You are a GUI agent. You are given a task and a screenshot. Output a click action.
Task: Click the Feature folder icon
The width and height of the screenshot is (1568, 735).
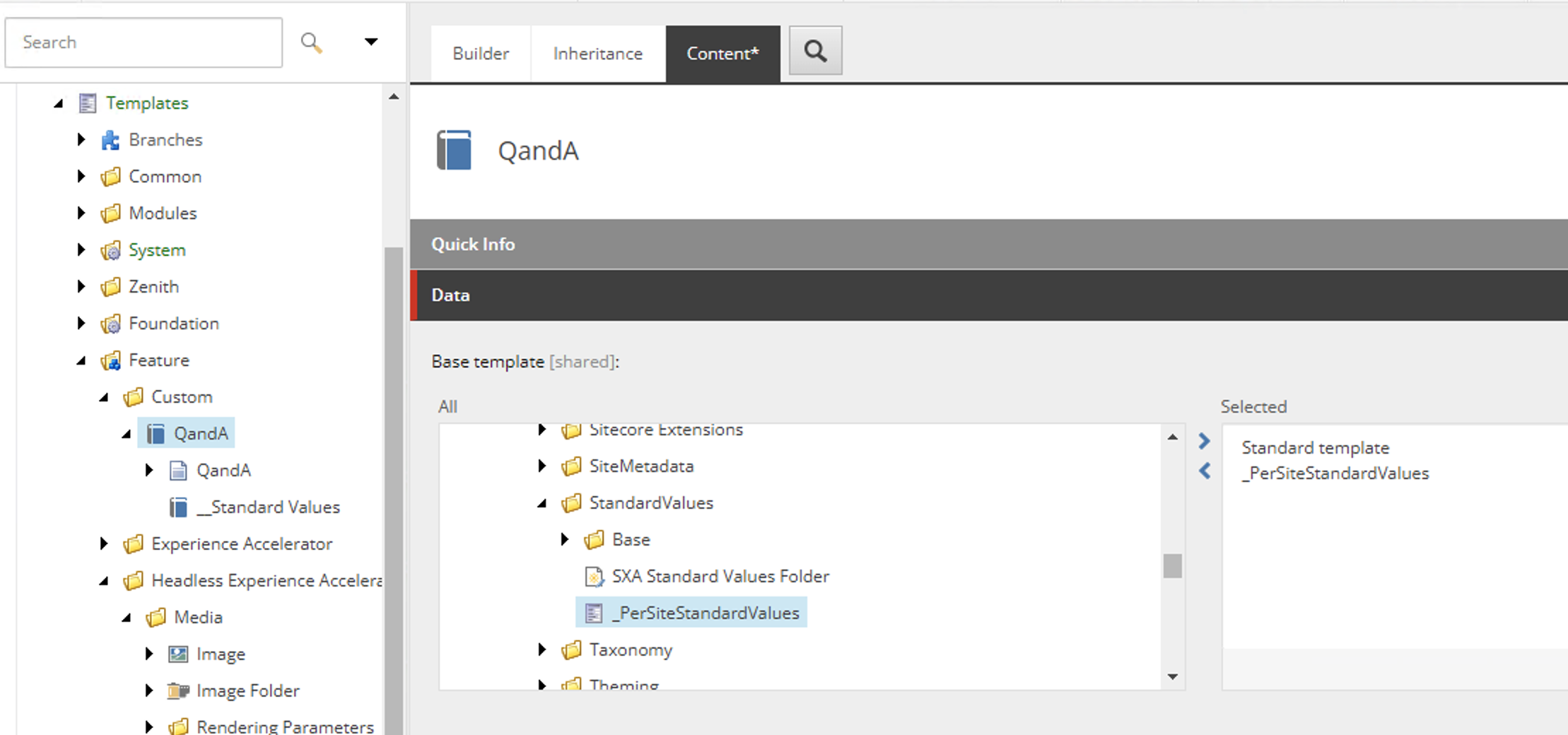[110, 360]
